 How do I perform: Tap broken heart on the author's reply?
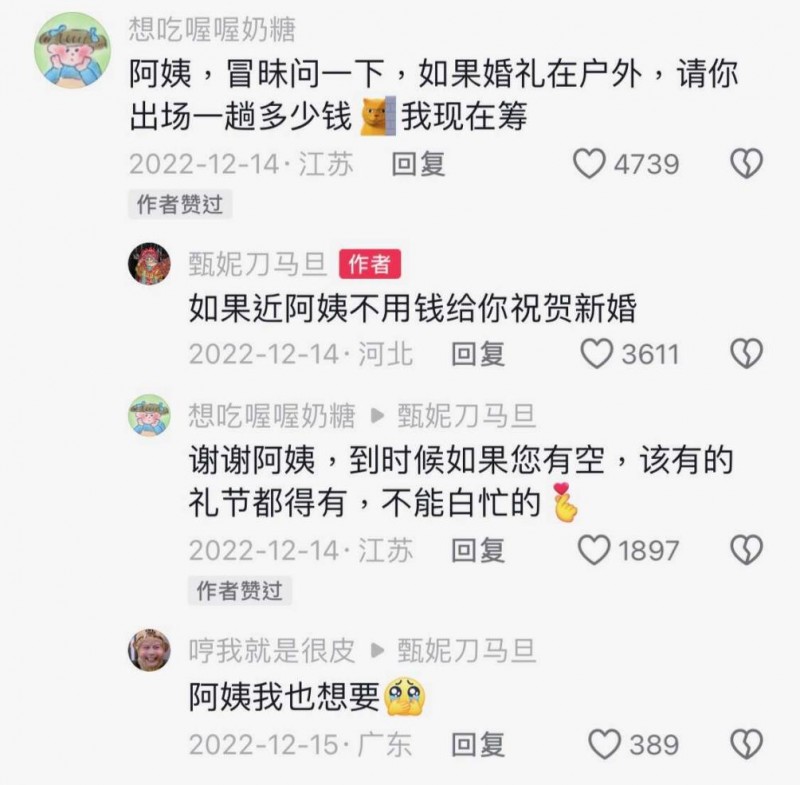746,353
